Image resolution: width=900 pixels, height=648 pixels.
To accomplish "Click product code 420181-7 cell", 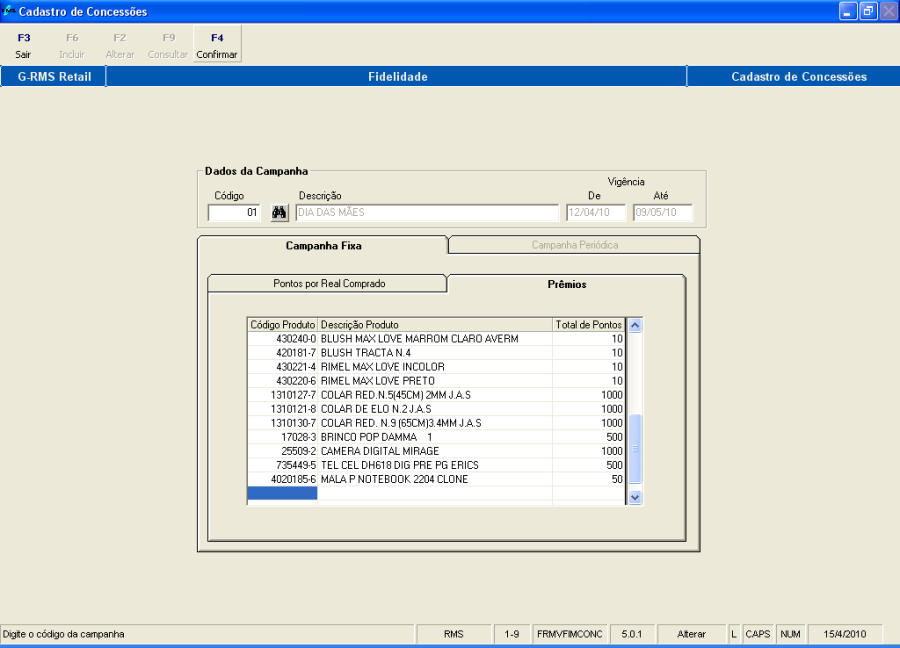I will tap(282, 353).
